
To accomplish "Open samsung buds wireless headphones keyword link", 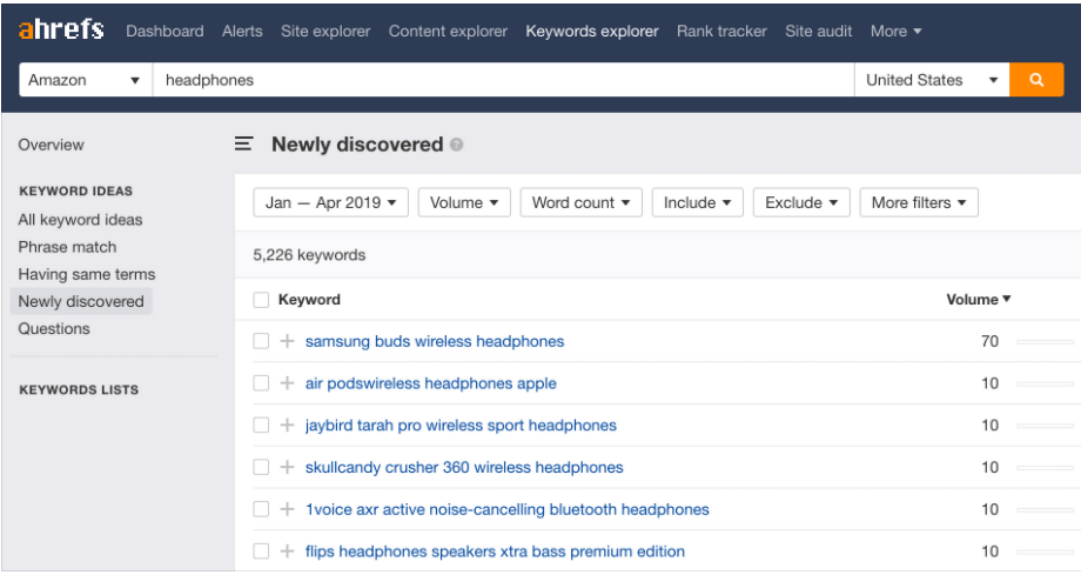I will tap(435, 341).
